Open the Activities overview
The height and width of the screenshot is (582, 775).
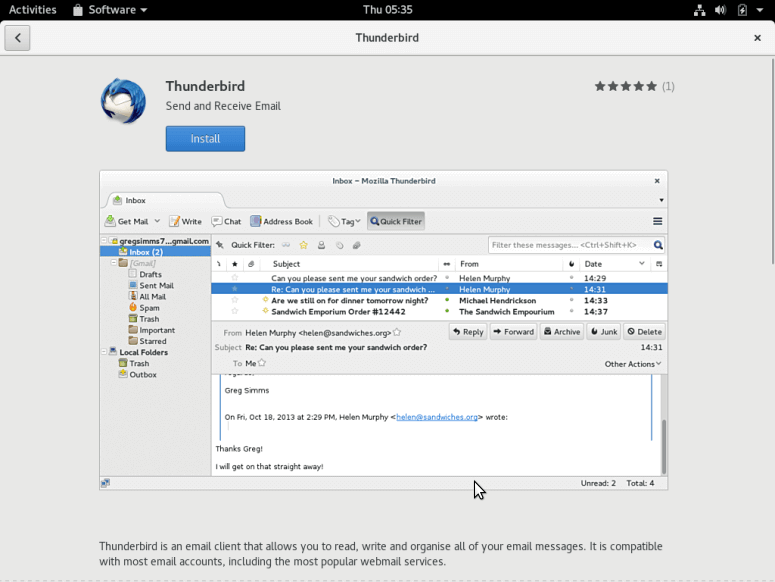(x=32, y=10)
